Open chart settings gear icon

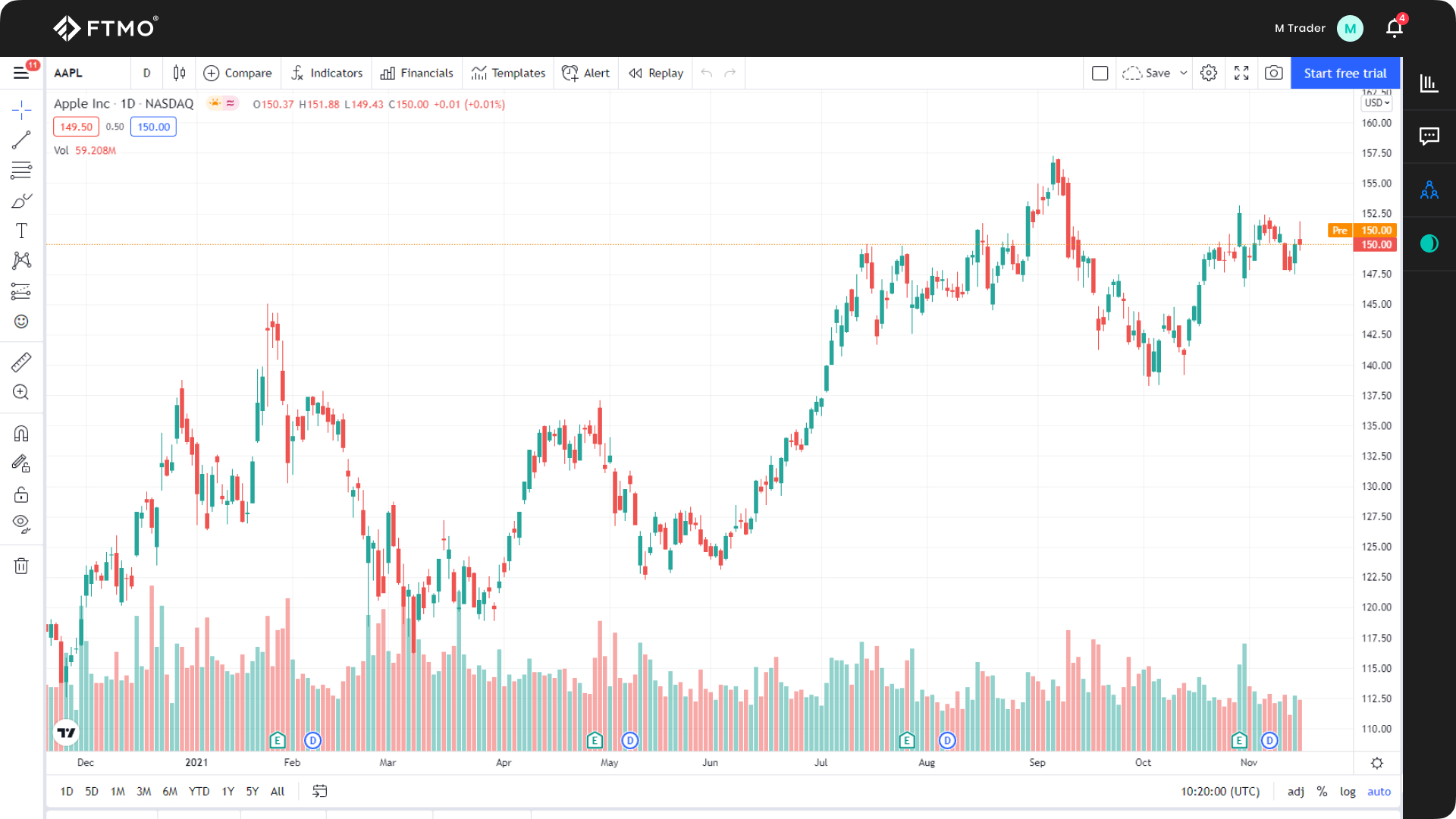[x=1209, y=73]
